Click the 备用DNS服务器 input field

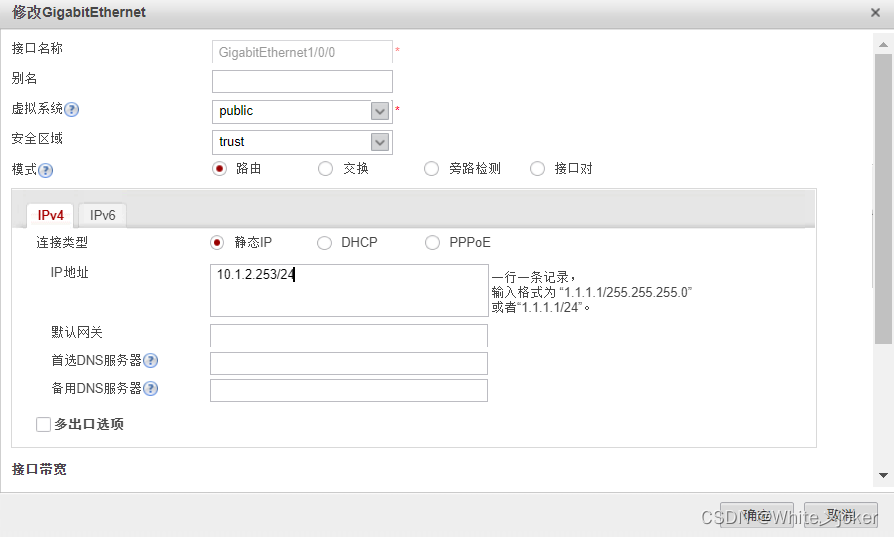(x=349, y=390)
